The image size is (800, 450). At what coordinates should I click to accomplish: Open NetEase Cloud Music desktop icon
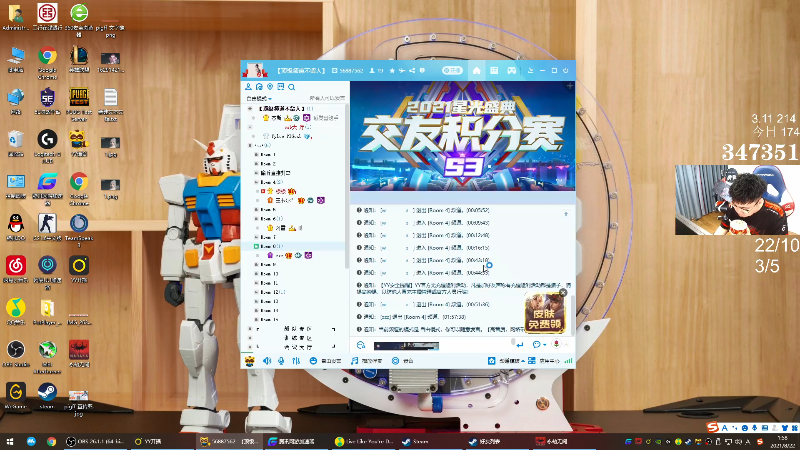point(16,269)
